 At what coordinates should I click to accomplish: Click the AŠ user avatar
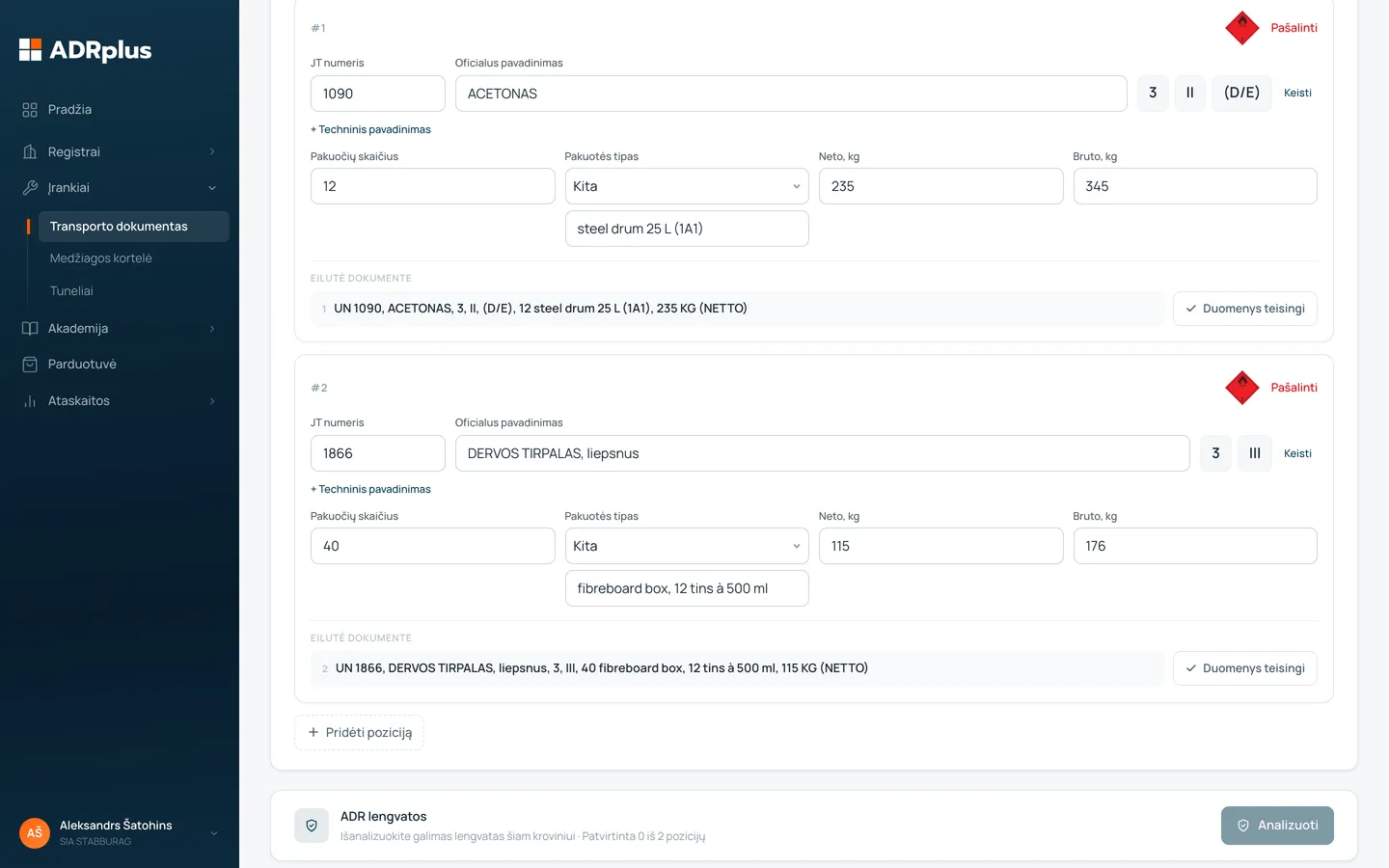(x=35, y=833)
